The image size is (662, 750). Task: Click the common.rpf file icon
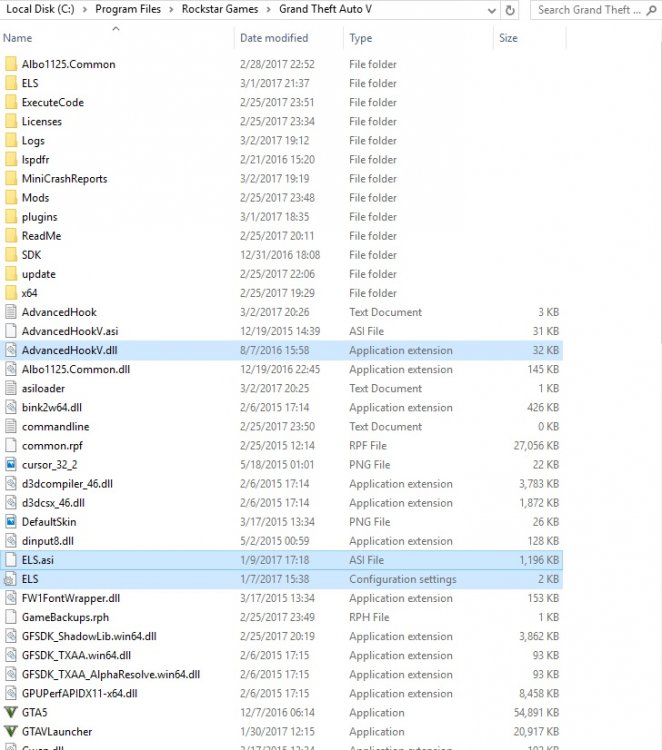tap(11, 445)
